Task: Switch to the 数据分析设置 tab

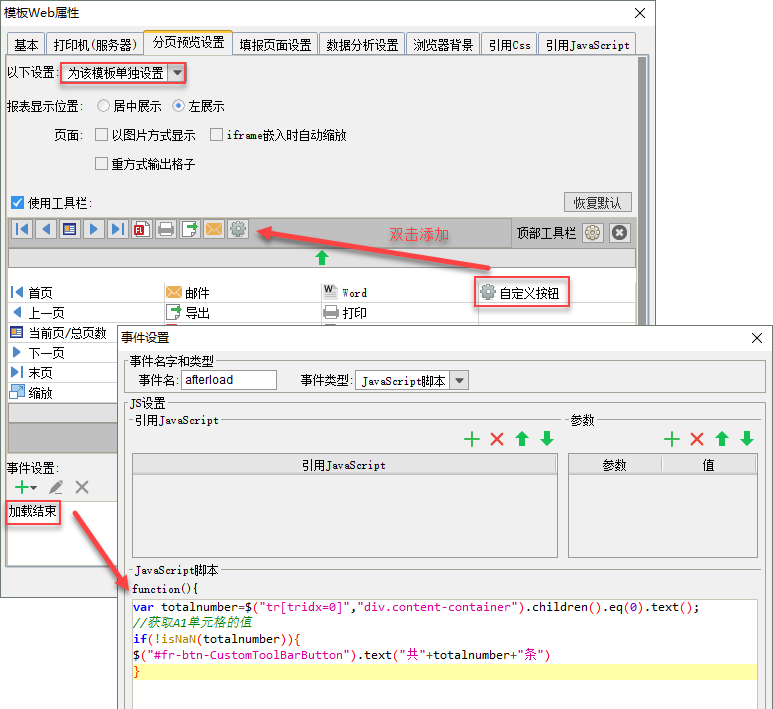Action: pyautogui.click(x=362, y=45)
